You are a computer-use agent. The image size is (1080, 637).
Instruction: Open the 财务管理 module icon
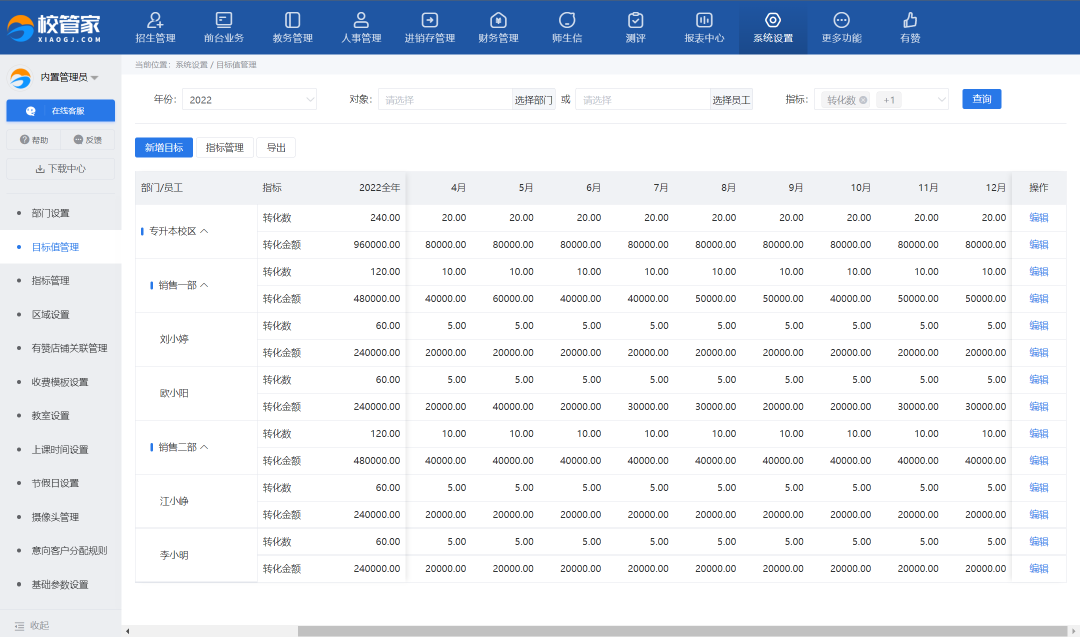tap(498, 21)
